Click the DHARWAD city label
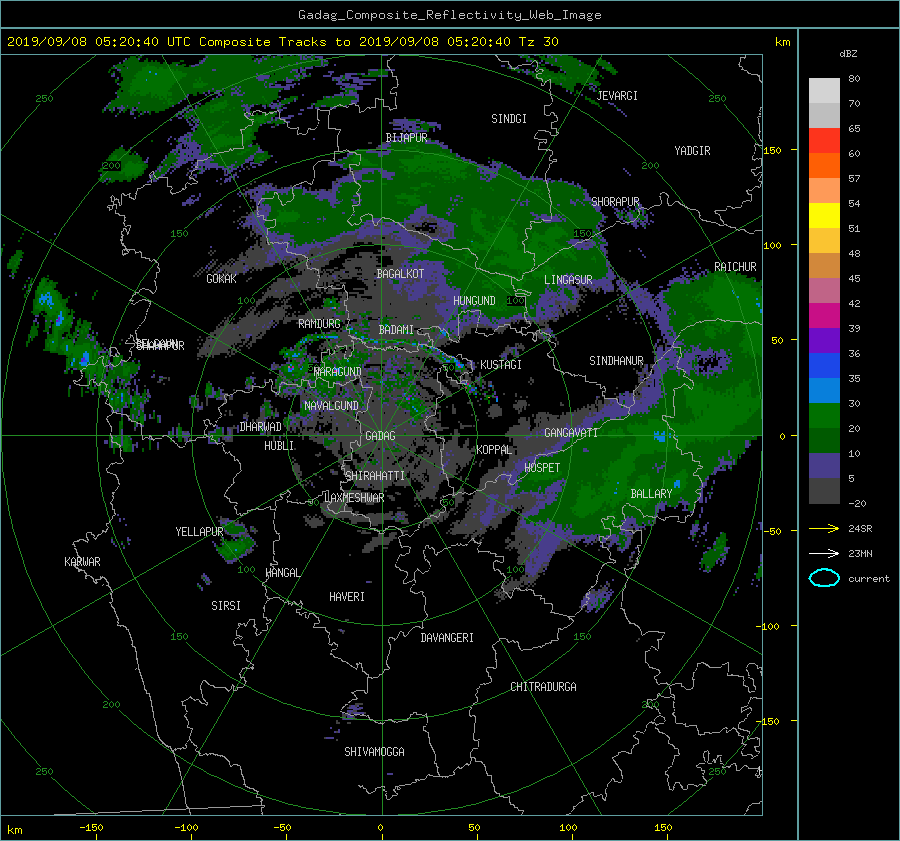 tap(260, 427)
